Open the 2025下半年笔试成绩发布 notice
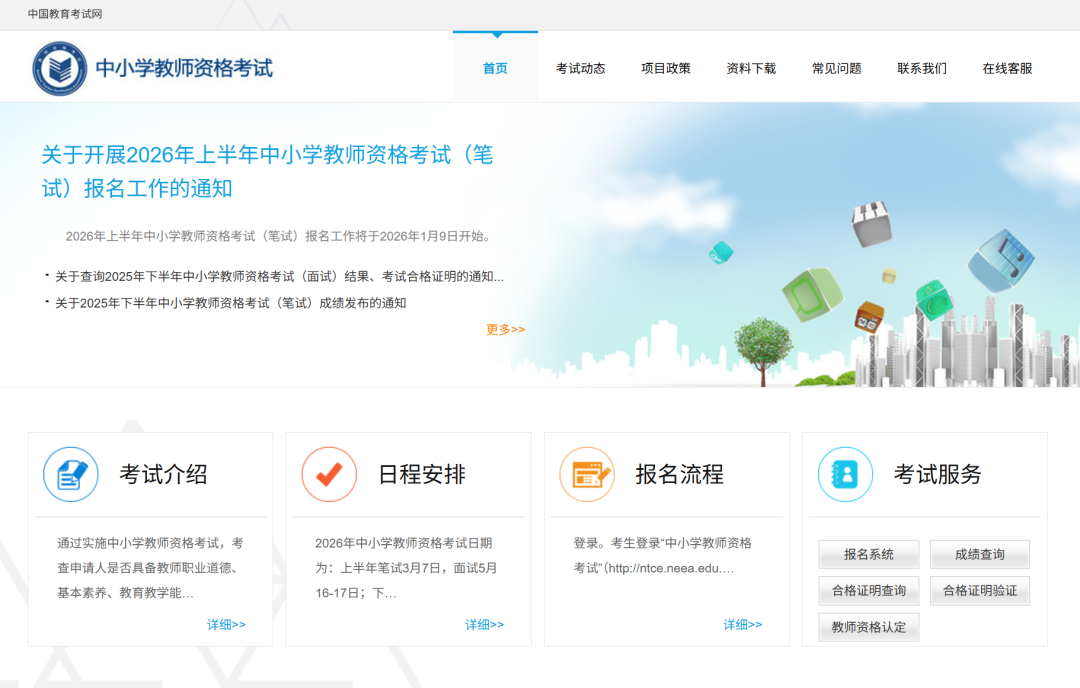 [230, 303]
